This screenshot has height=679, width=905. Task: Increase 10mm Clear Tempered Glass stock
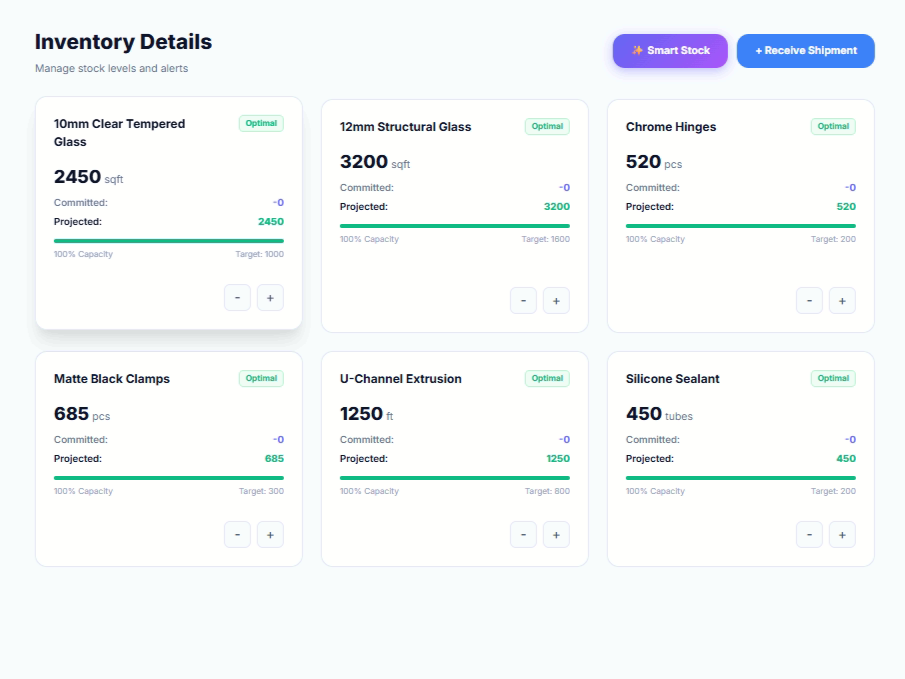pos(270,298)
